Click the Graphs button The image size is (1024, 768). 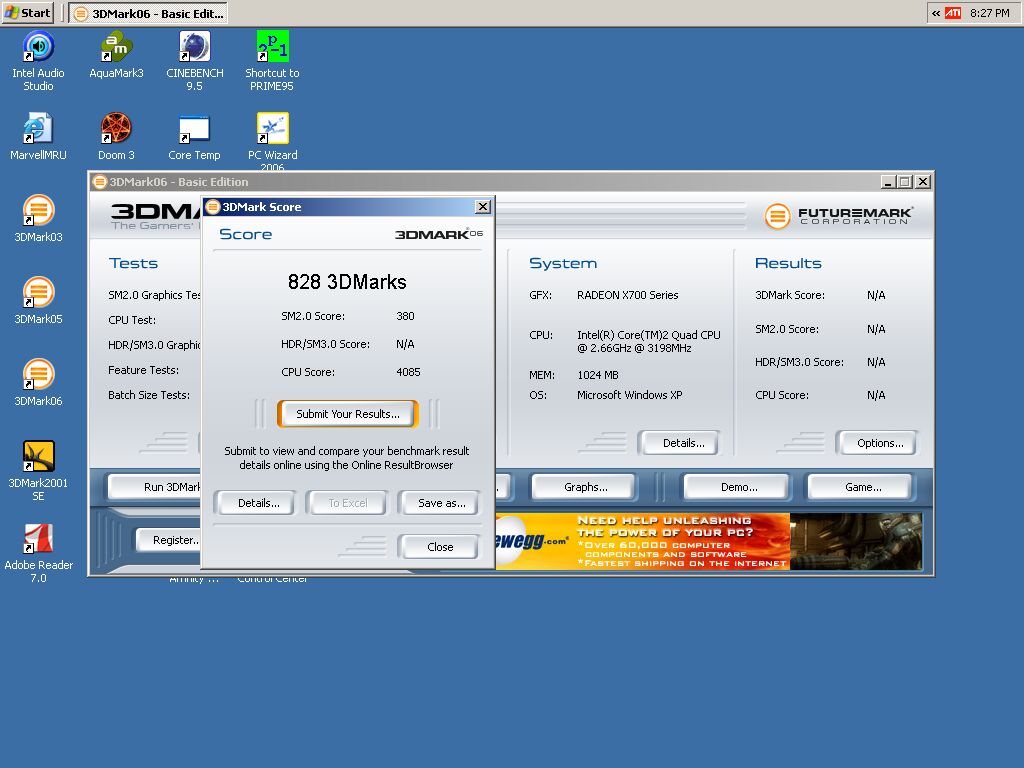click(585, 487)
